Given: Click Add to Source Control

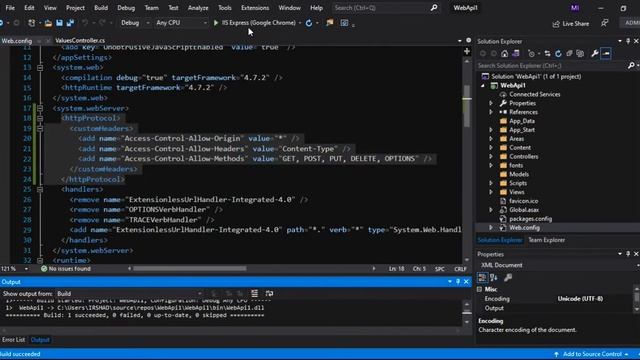Looking at the screenshot, I should [591, 354].
